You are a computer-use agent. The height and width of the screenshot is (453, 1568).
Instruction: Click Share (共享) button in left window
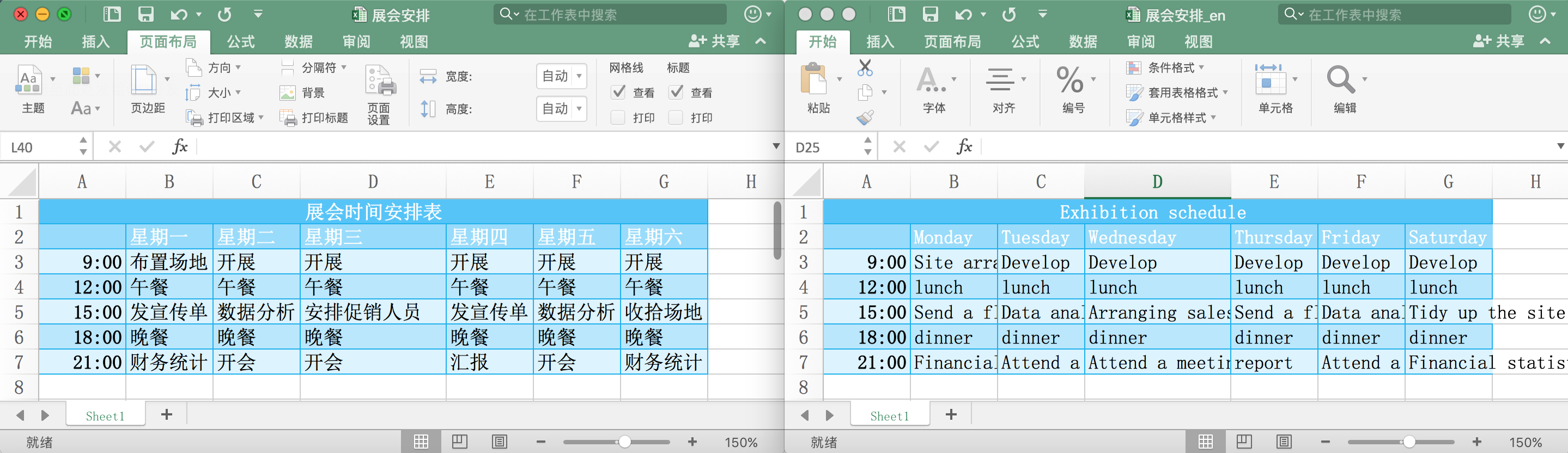(714, 41)
